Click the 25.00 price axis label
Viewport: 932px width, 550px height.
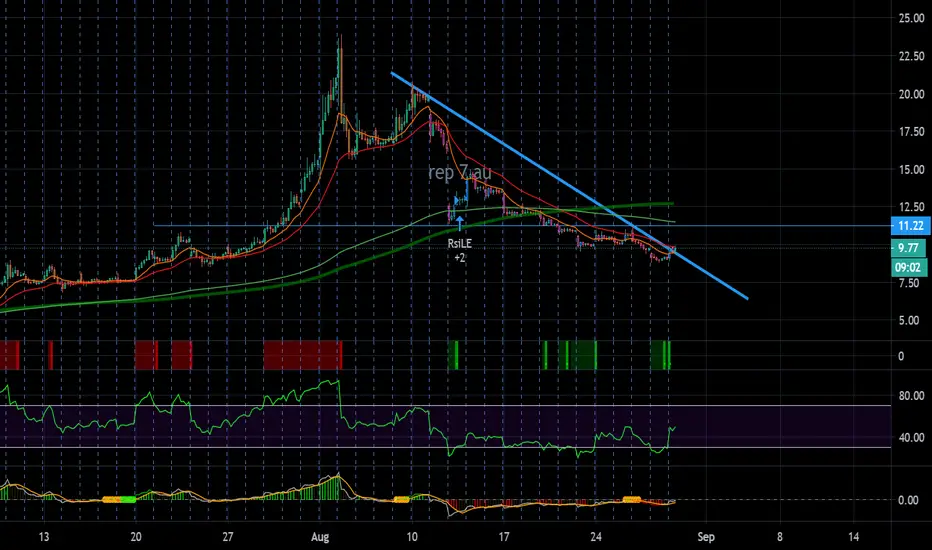(911, 18)
